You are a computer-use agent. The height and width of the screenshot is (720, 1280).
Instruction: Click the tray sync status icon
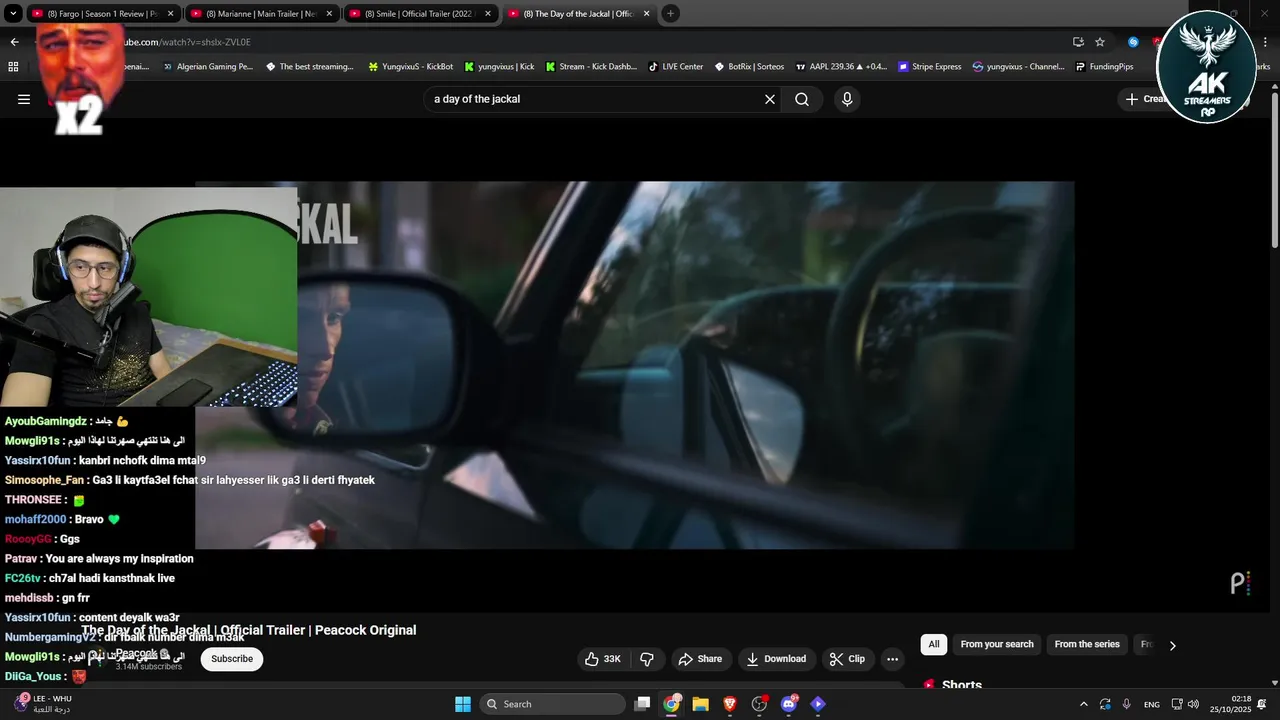click(1105, 704)
